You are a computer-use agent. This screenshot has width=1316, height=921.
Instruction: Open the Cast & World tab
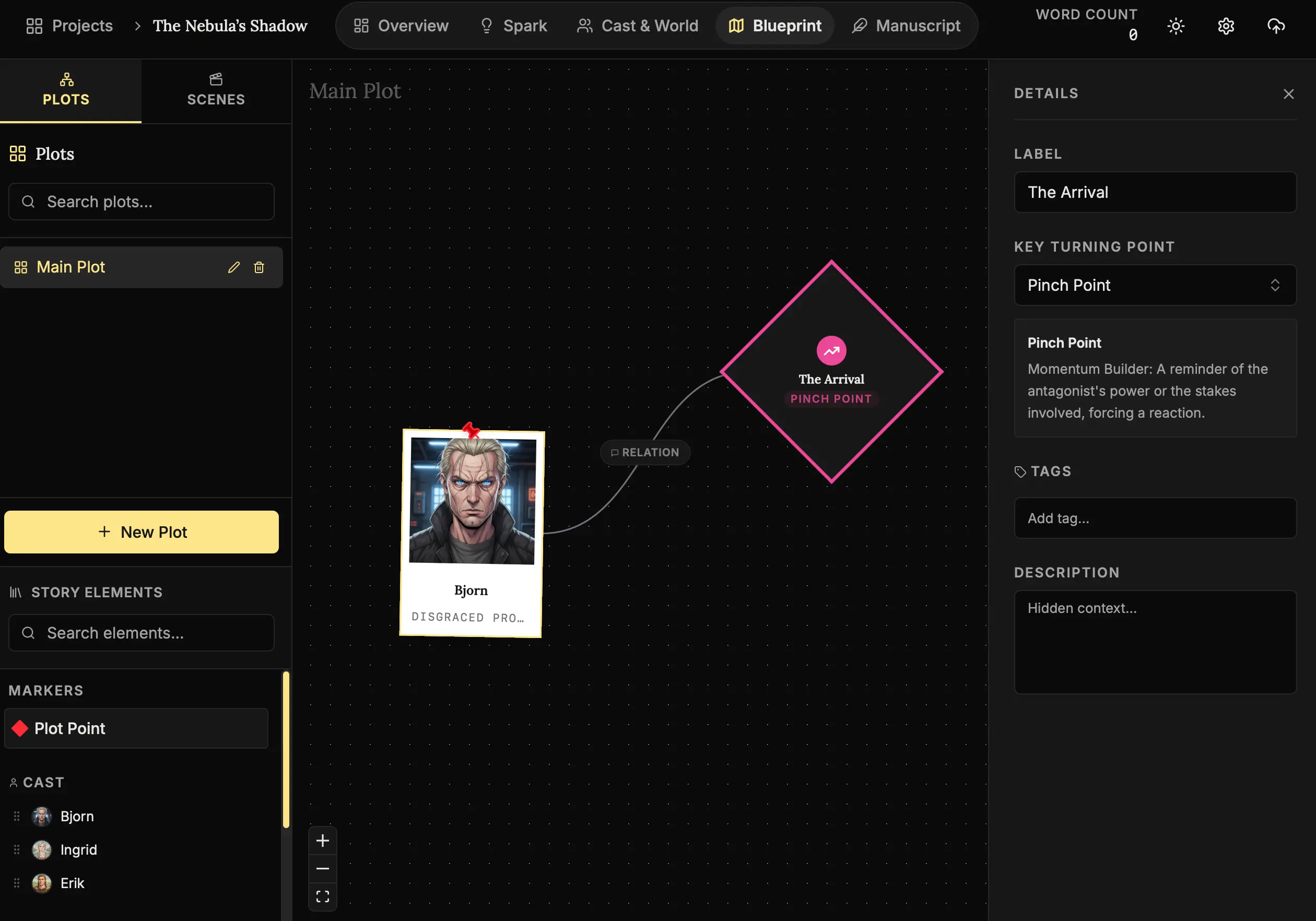[637, 26]
